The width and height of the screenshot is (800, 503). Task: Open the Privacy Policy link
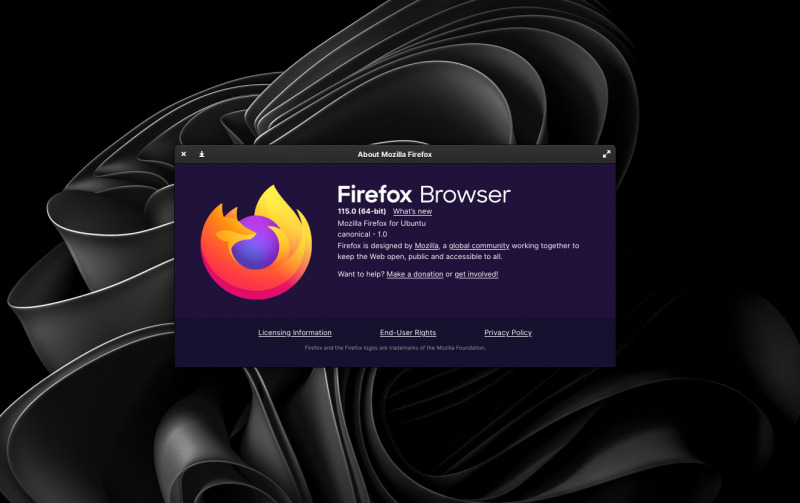click(x=508, y=333)
